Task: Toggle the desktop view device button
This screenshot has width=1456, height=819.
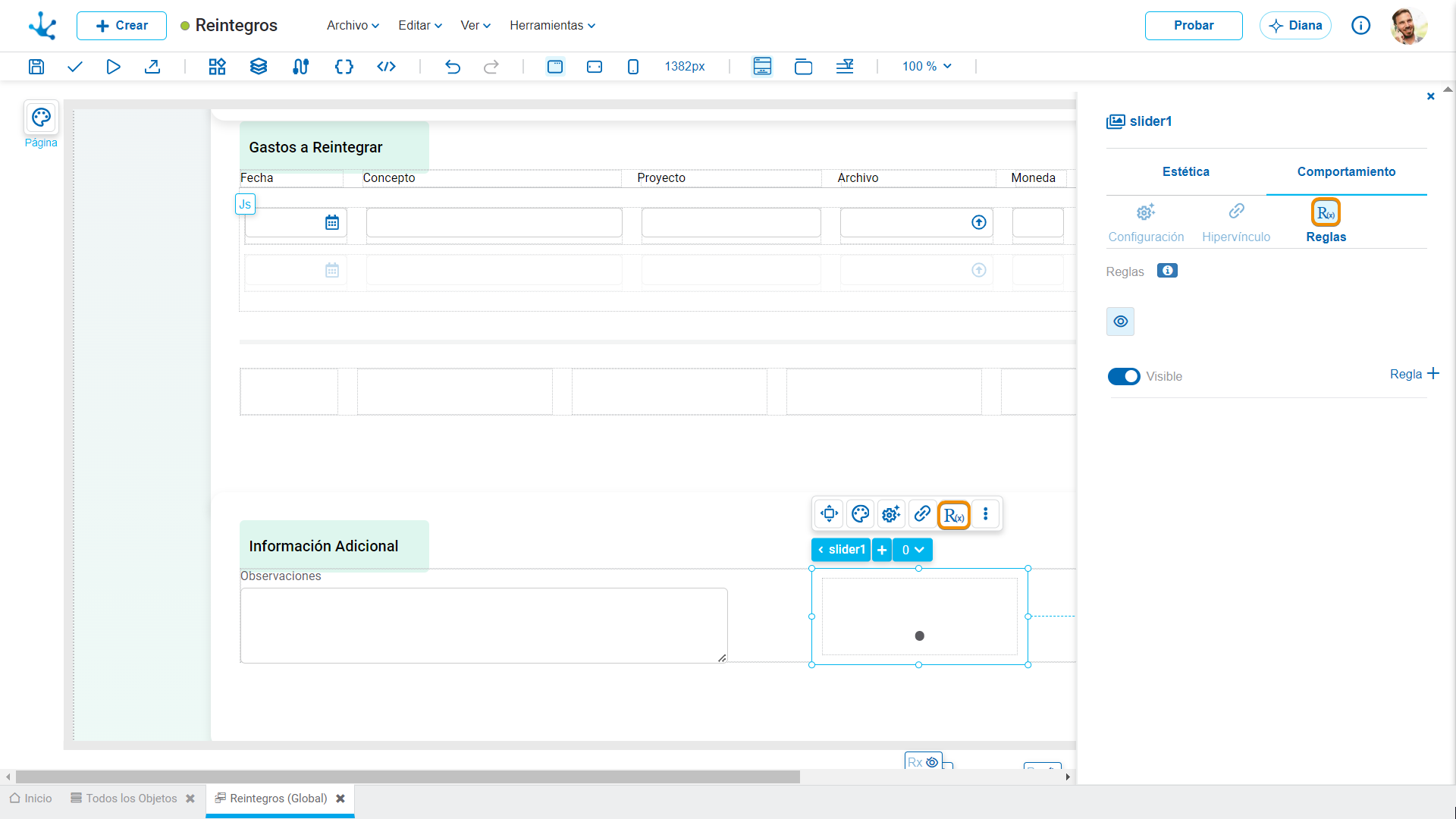Action: [x=555, y=67]
